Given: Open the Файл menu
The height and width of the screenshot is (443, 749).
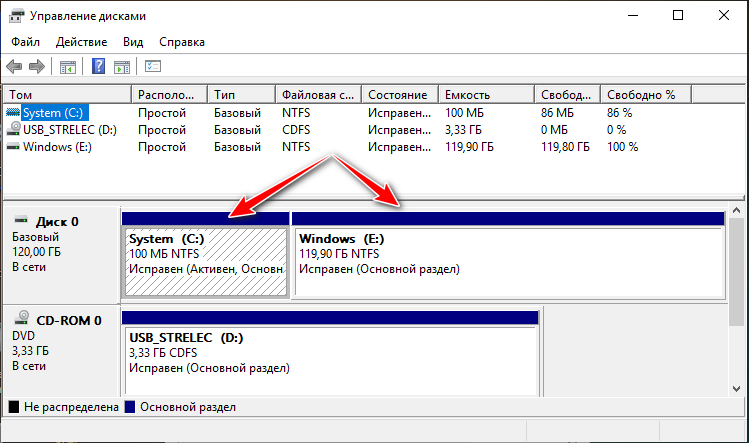Looking at the screenshot, I should 25,42.
